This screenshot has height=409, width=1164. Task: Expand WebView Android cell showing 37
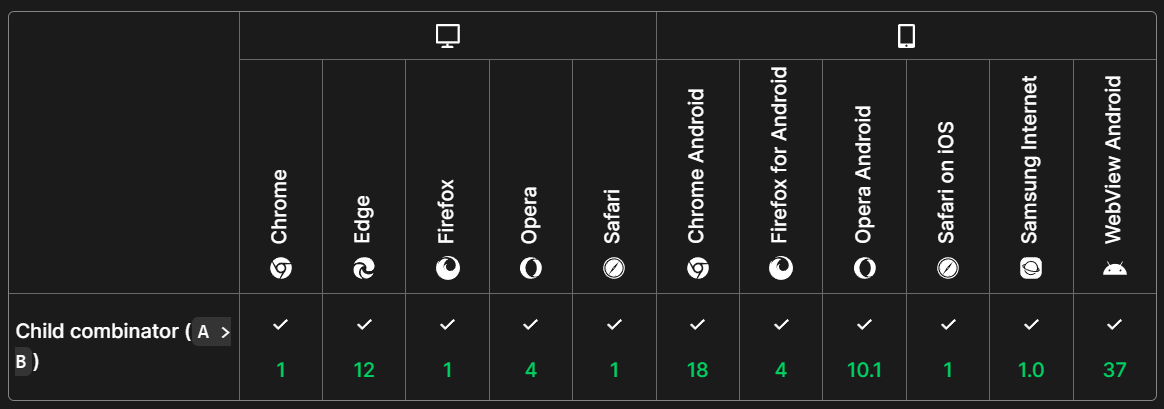(x=1114, y=348)
